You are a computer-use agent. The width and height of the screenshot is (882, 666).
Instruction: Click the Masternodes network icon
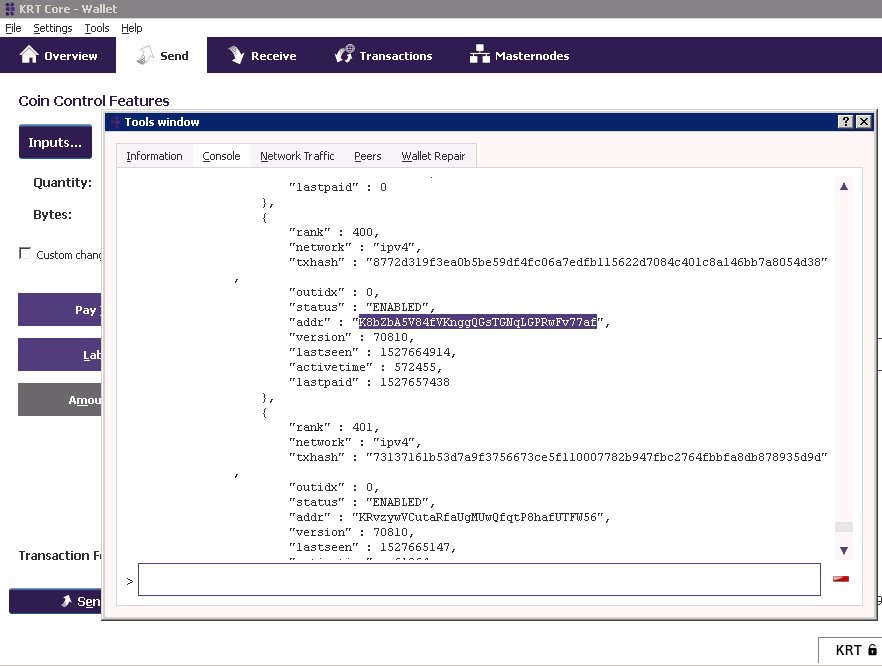pos(480,55)
